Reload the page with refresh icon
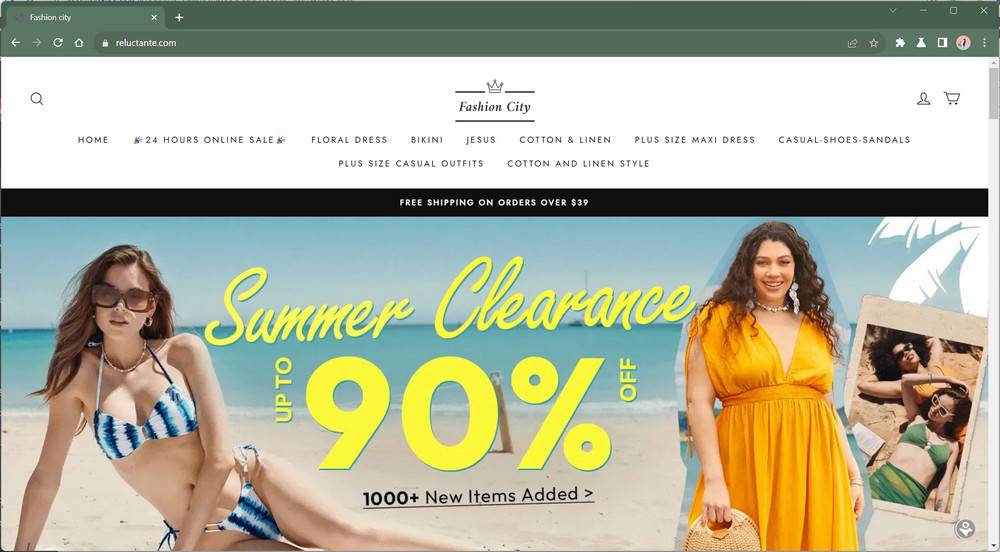Viewport: 1000px width, 552px height. click(x=58, y=43)
